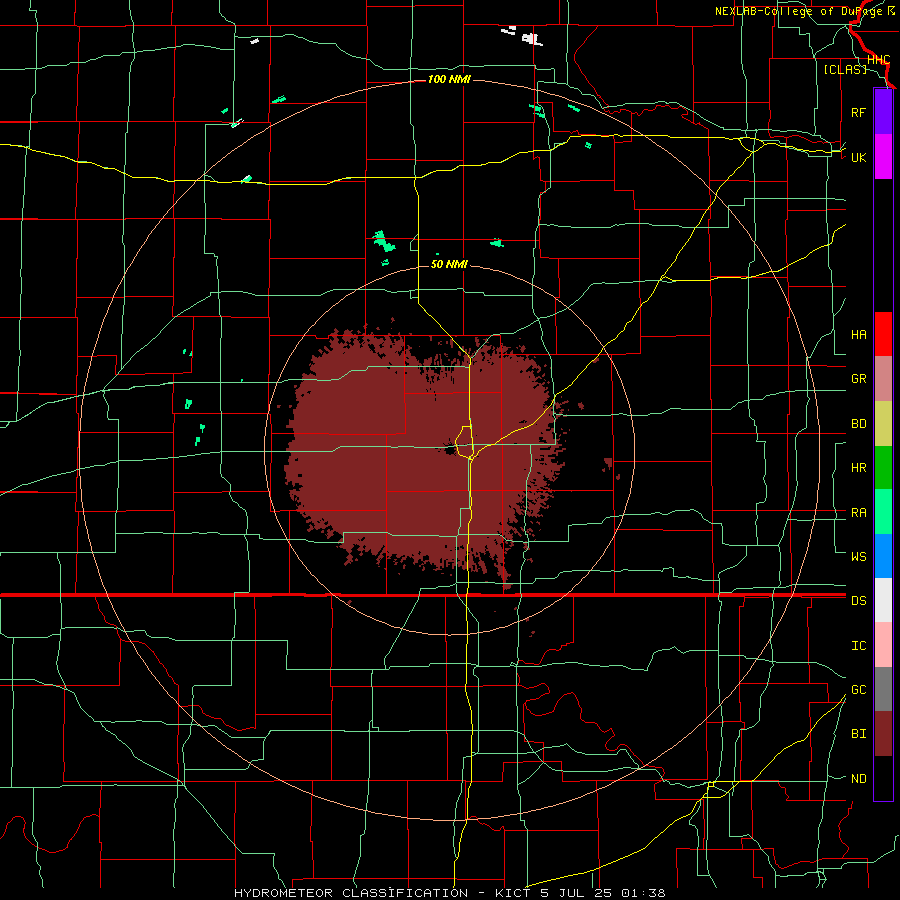Click the Hydrometeor Classification KICT title caption

(x=449, y=893)
